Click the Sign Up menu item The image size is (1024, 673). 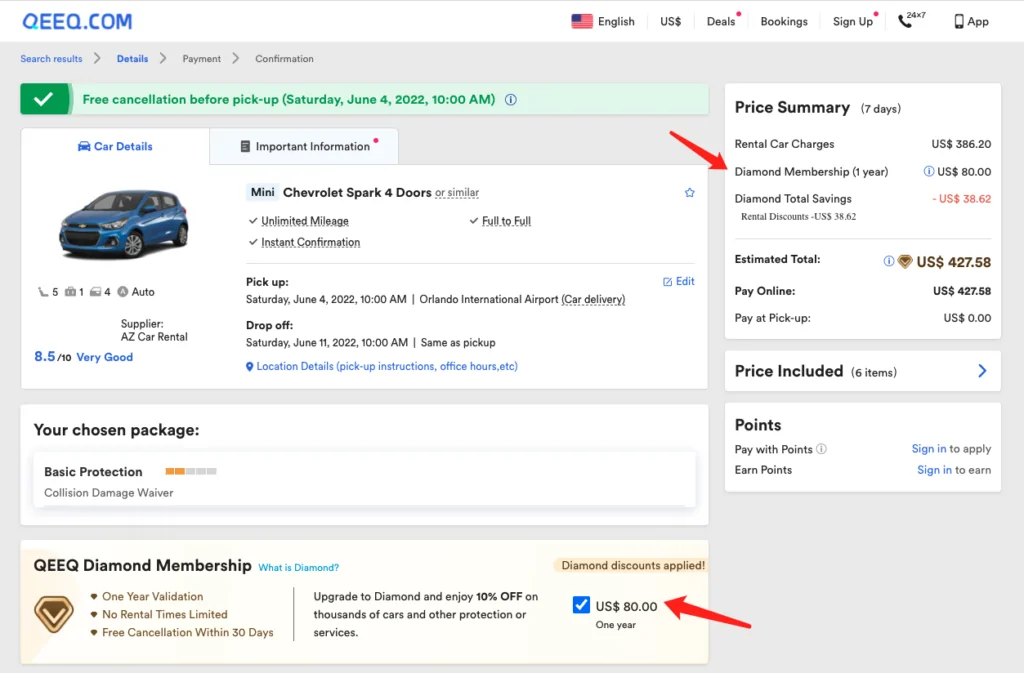[x=852, y=22]
